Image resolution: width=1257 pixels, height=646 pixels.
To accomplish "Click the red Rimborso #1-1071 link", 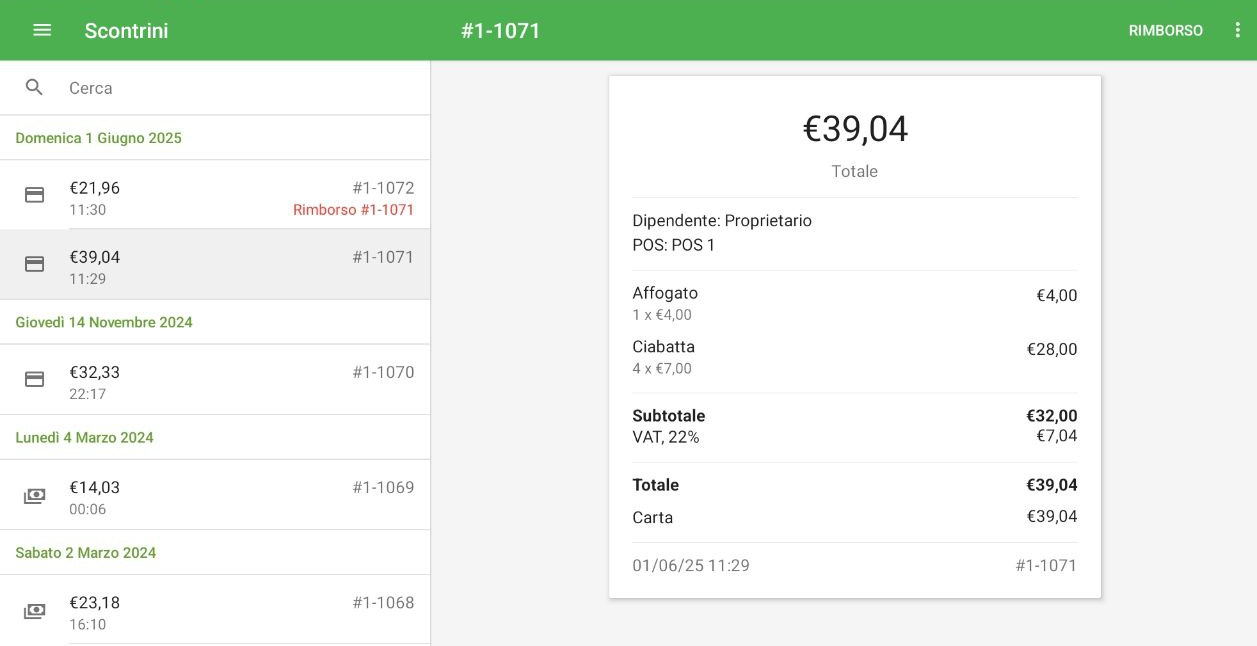I will 353,210.
